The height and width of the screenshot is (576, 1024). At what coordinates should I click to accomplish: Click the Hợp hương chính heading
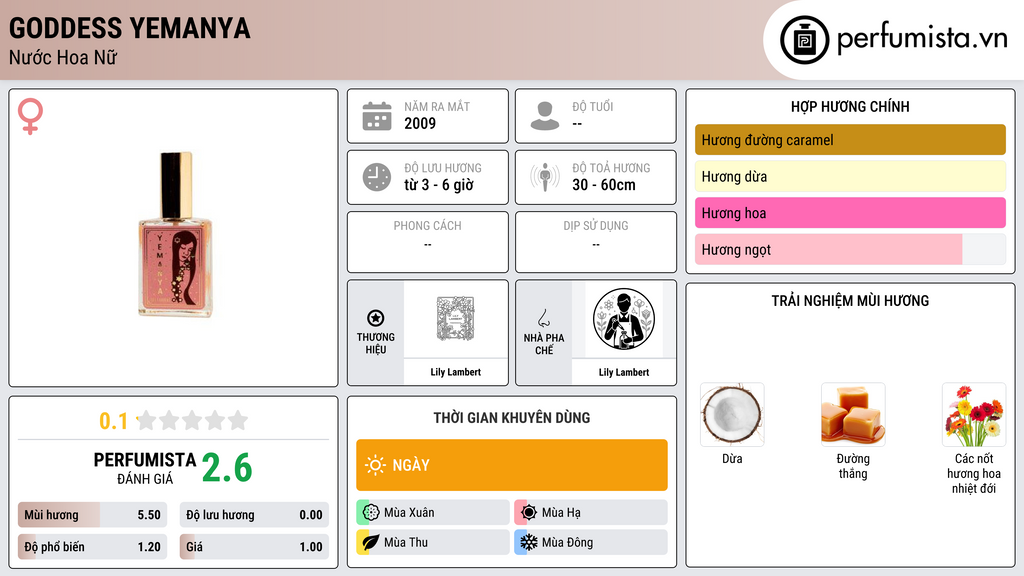(x=850, y=106)
